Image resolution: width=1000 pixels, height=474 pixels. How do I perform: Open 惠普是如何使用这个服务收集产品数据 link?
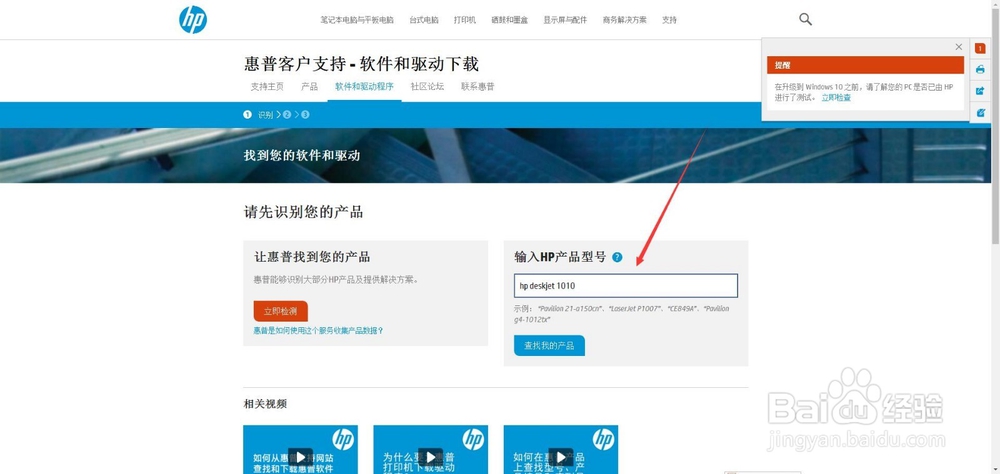tap(318, 330)
